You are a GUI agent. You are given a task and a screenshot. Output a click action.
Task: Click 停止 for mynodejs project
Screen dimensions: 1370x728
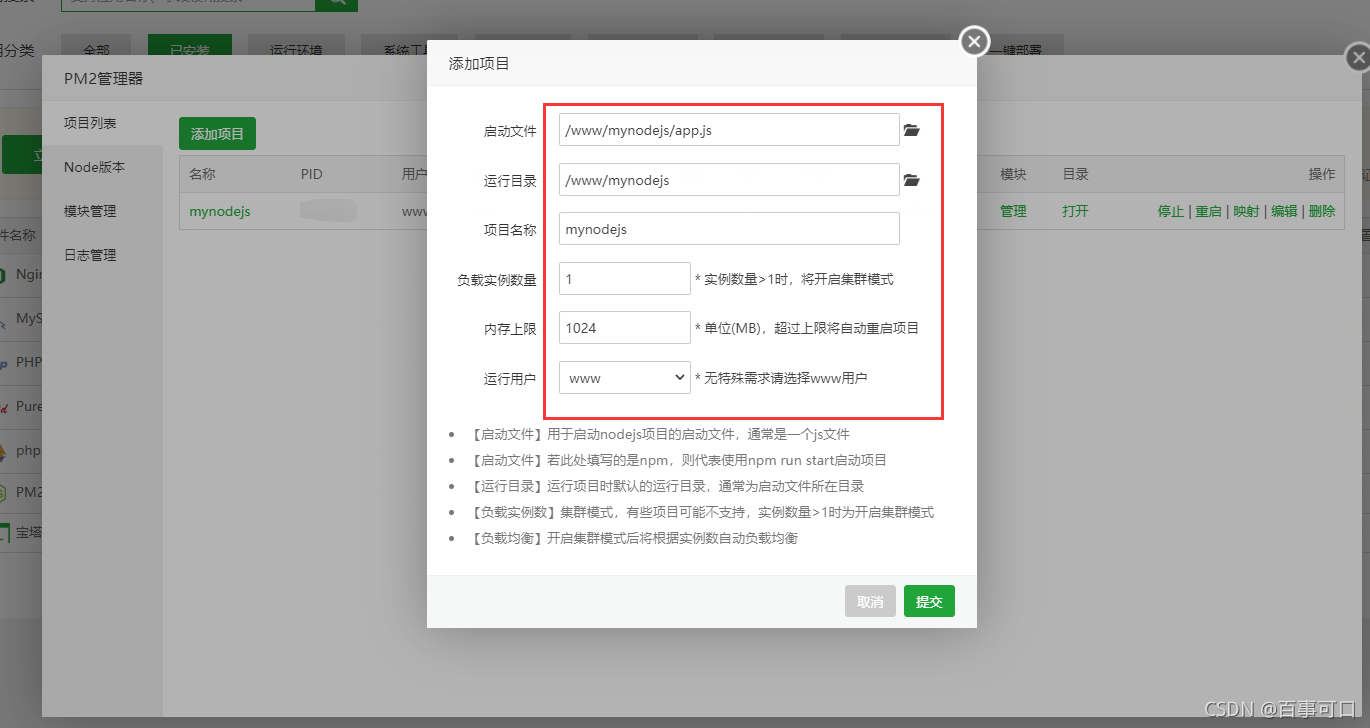point(1171,211)
